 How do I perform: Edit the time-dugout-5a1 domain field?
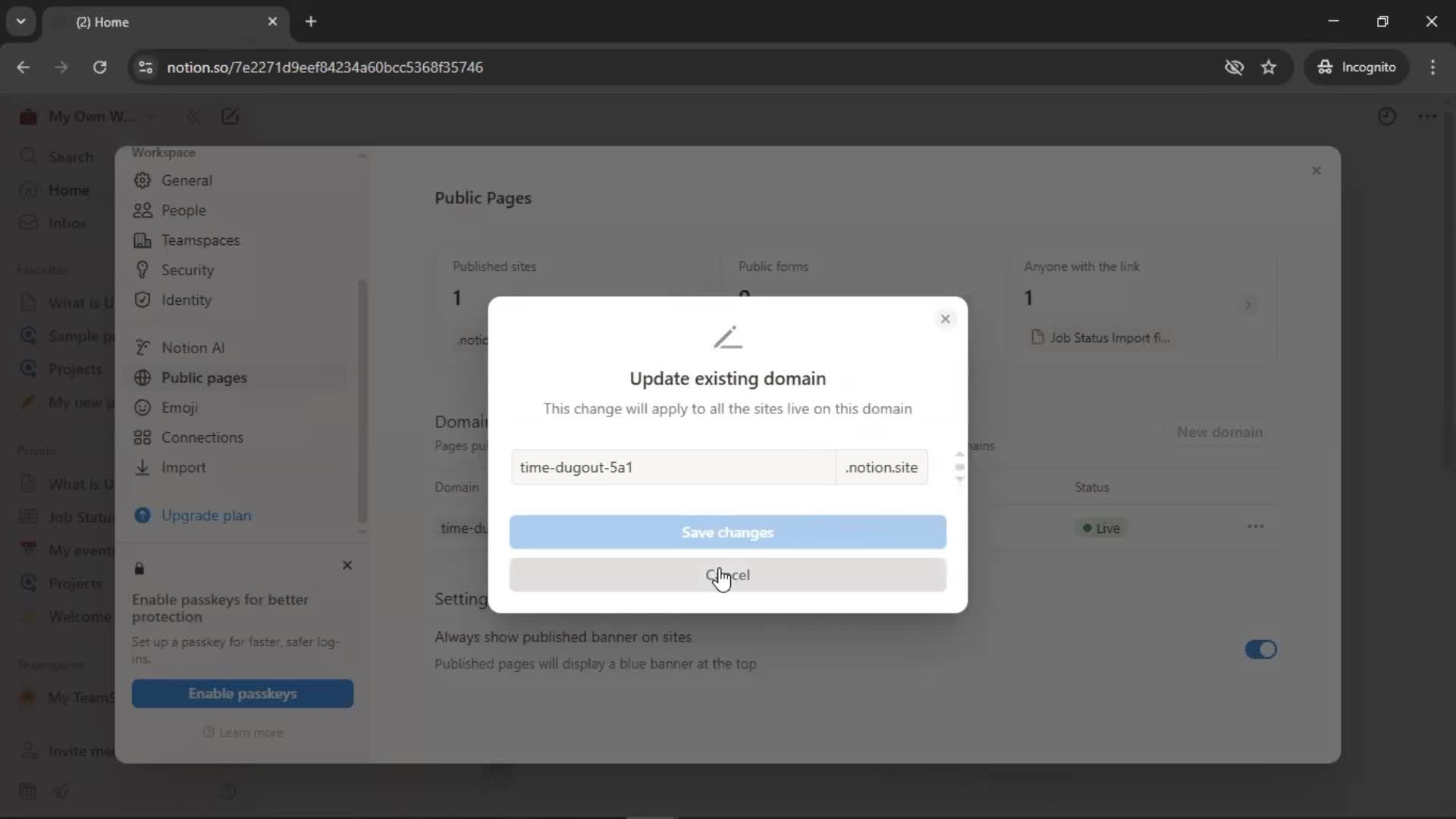(x=673, y=467)
